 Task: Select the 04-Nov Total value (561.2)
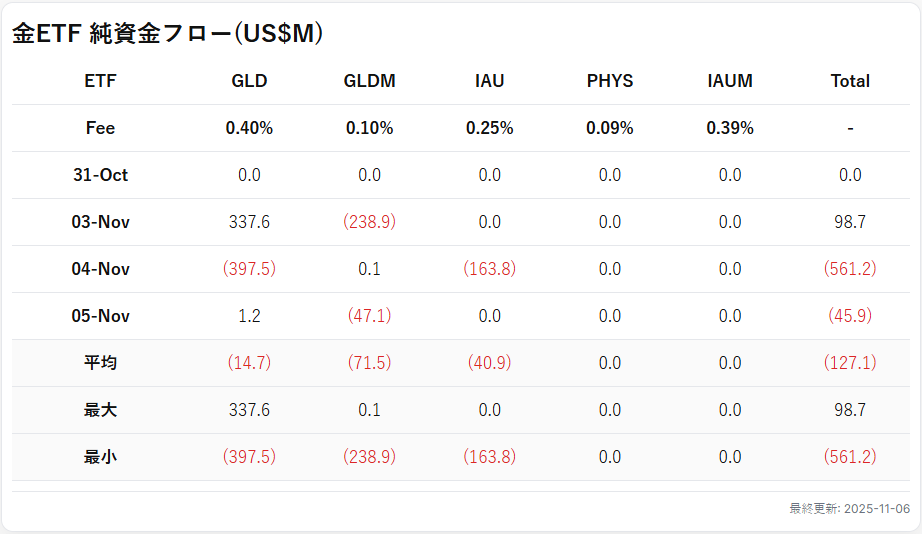[850, 269]
